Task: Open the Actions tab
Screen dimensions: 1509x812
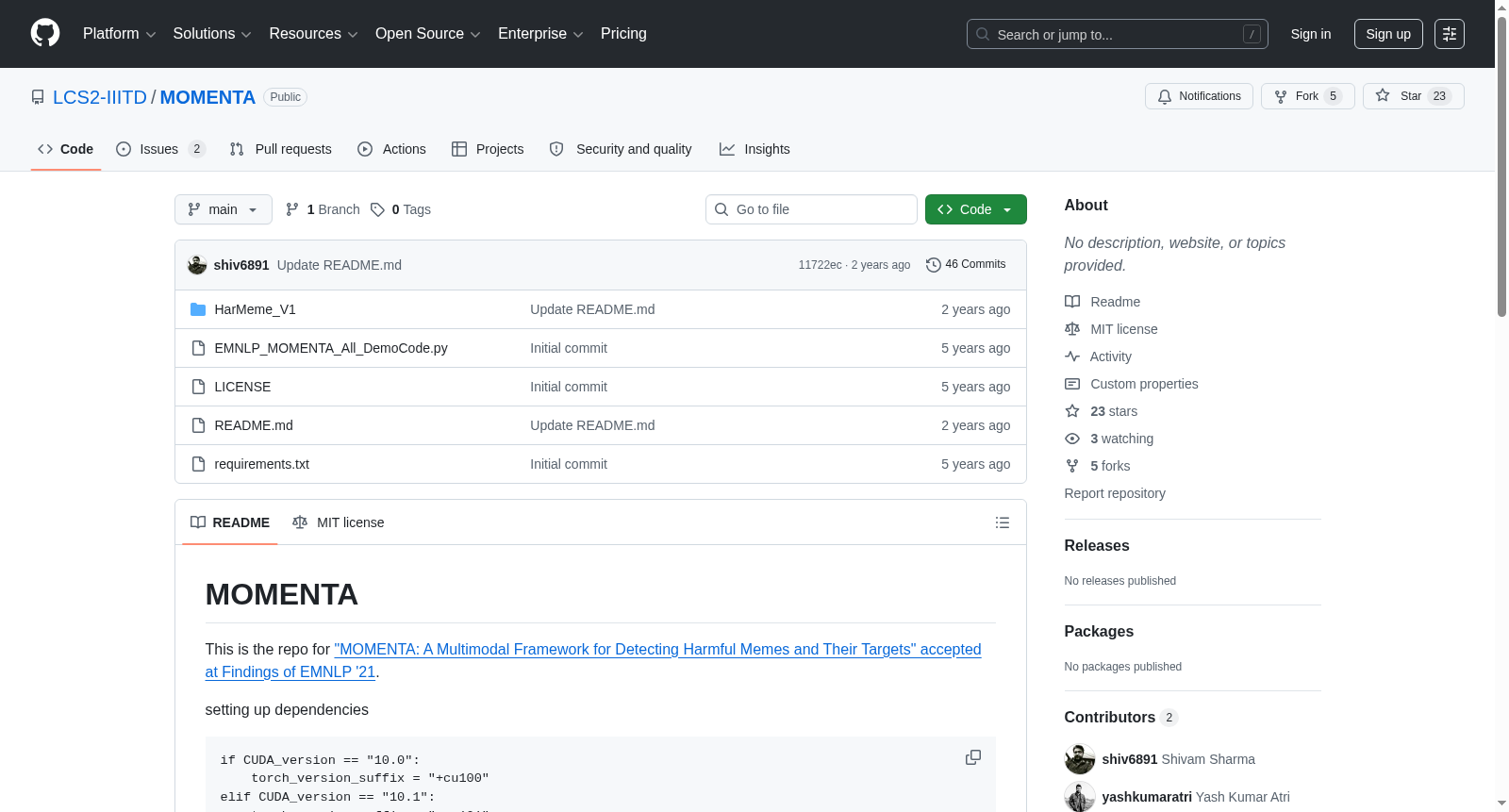Action: pyautogui.click(x=392, y=149)
